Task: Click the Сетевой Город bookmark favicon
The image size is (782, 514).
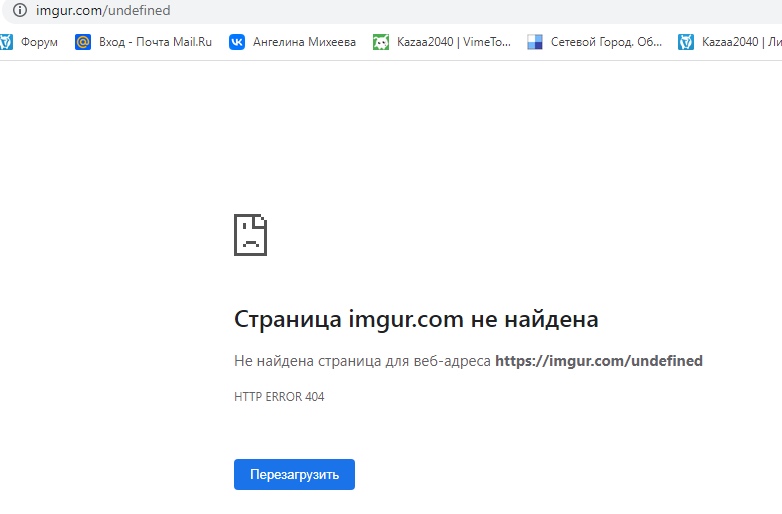Action: [535, 42]
